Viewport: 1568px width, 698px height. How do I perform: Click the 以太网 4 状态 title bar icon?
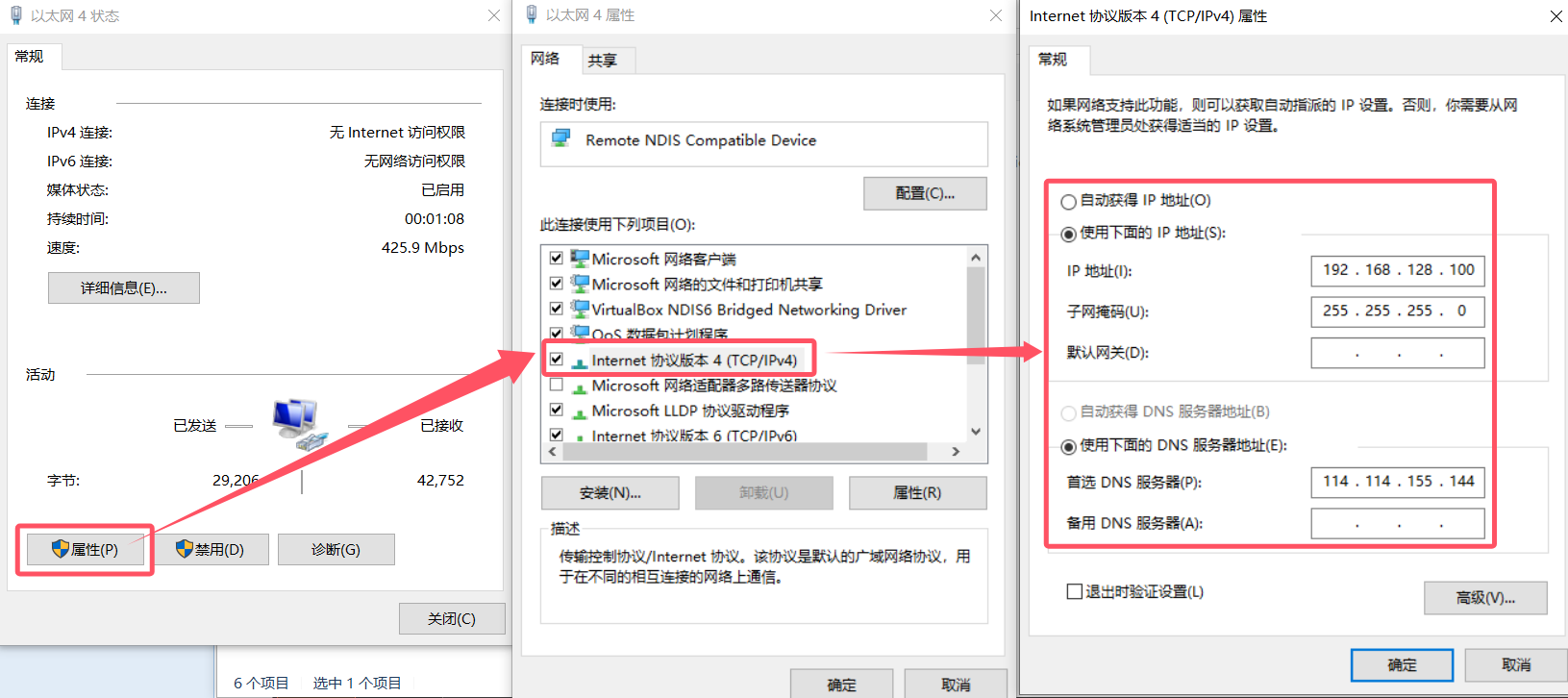16,15
